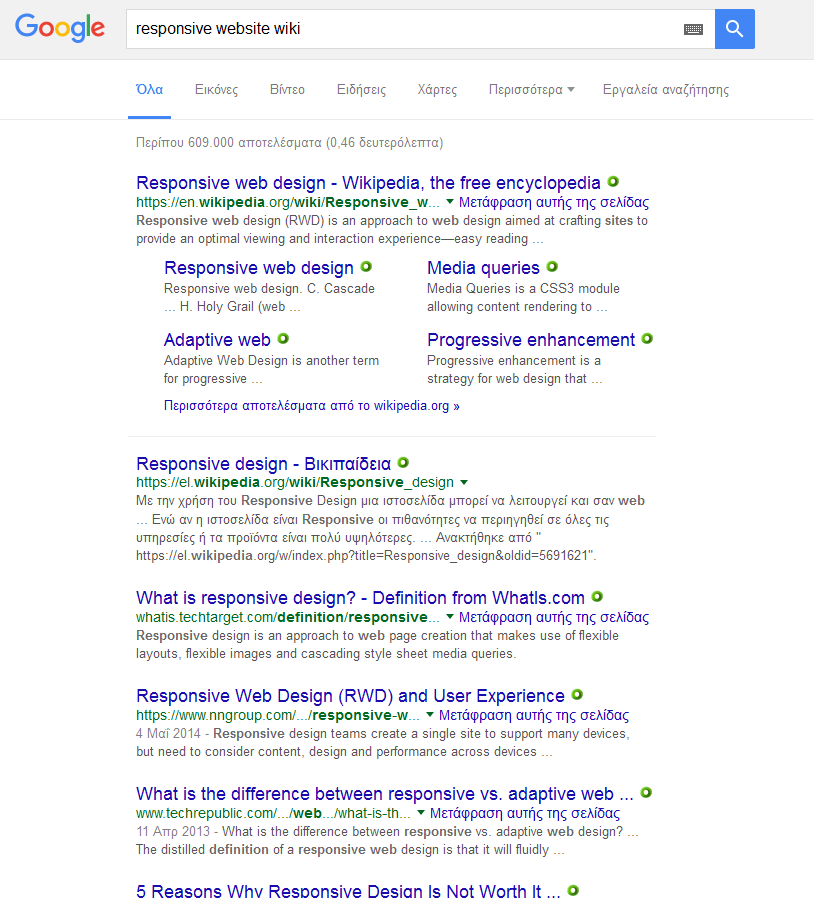Open Responsive design - Βικιπαίδεια result
Screen dimensions: 814x898
point(264,463)
